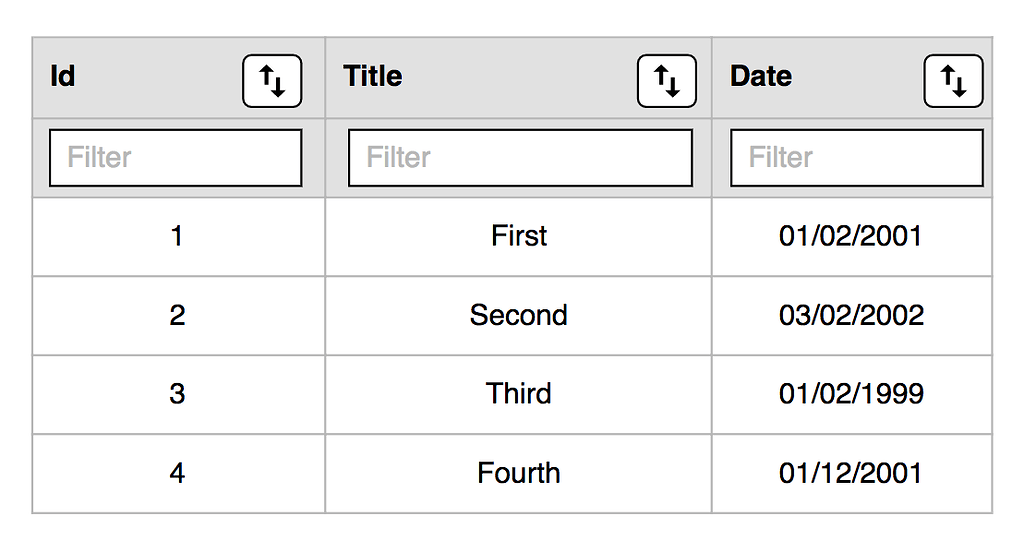Click the 01/02/1999 date cell
1024x541 pixels.
click(x=851, y=394)
